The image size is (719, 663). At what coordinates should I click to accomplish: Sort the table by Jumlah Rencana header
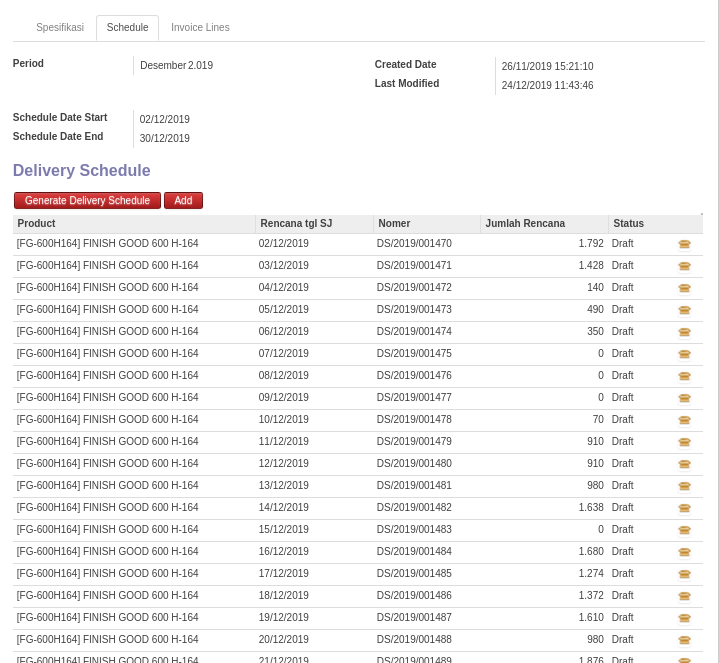coord(525,224)
